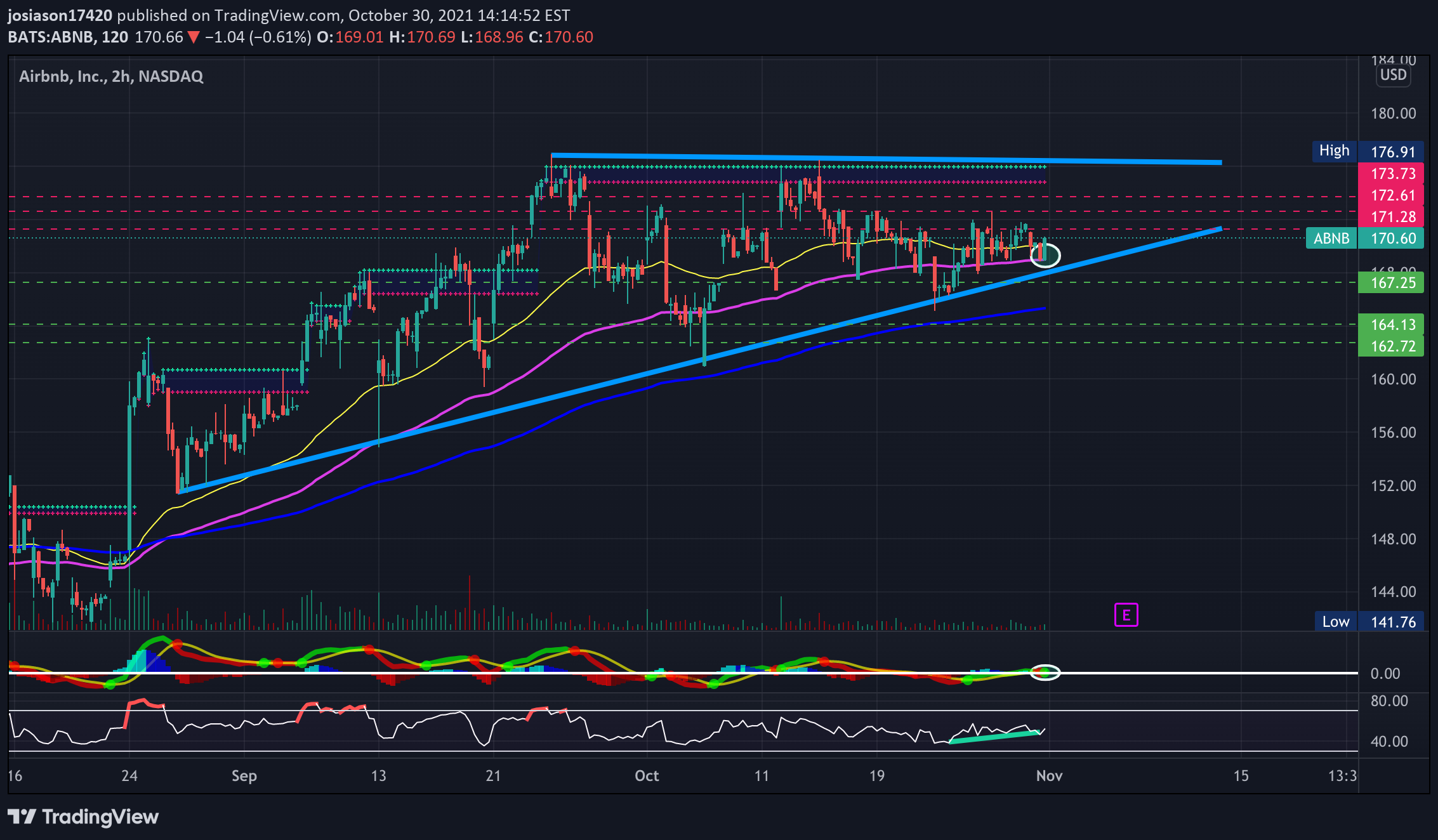The image size is (1438, 840).
Task: Click the 160.00 price axis label
Action: click(x=1393, y=379)
